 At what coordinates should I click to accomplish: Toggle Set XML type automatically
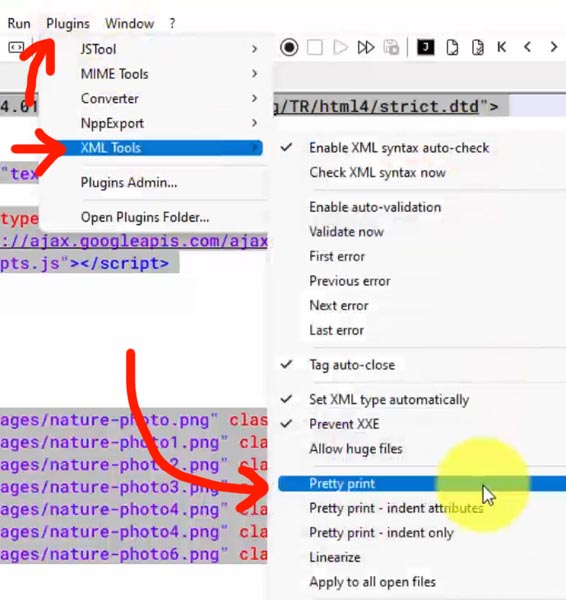tap(389, 399)
